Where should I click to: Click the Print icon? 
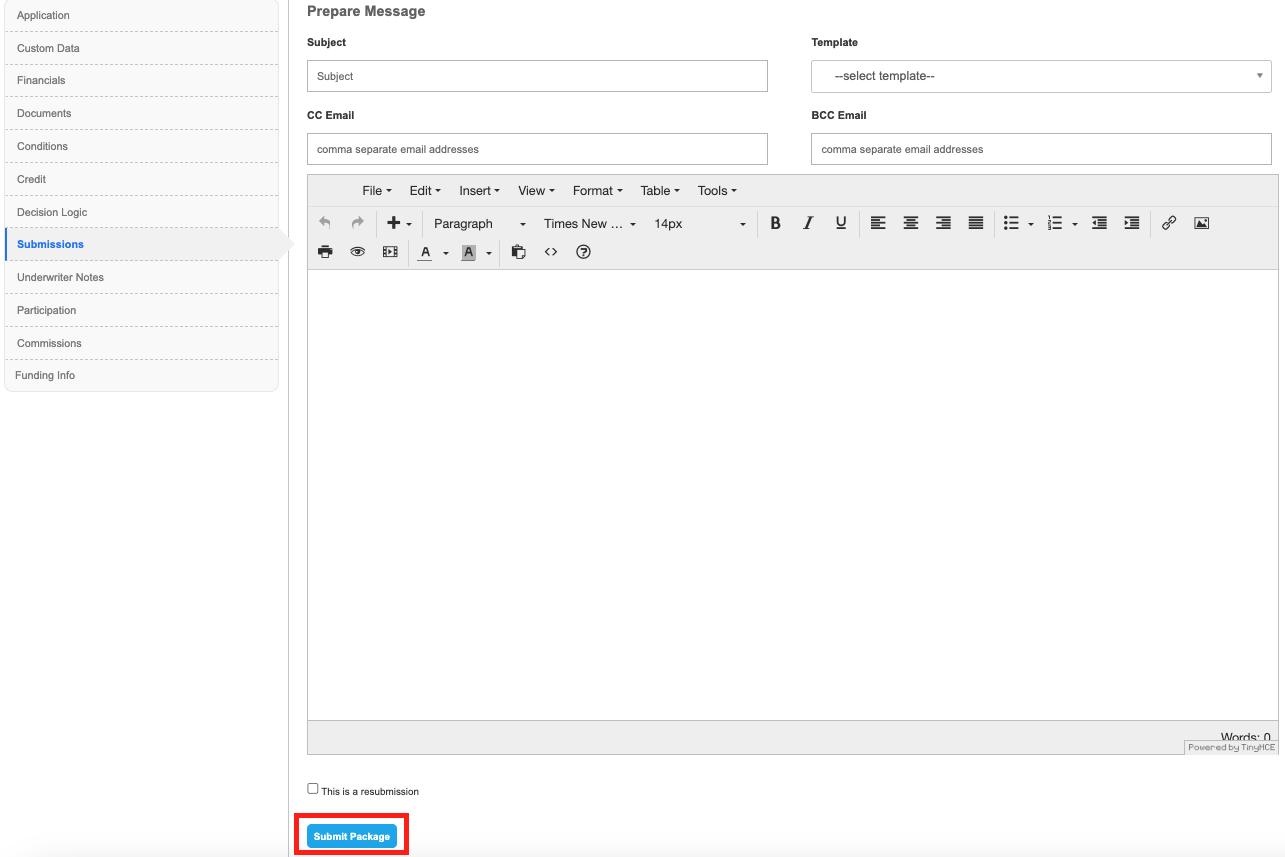(325, 252)
